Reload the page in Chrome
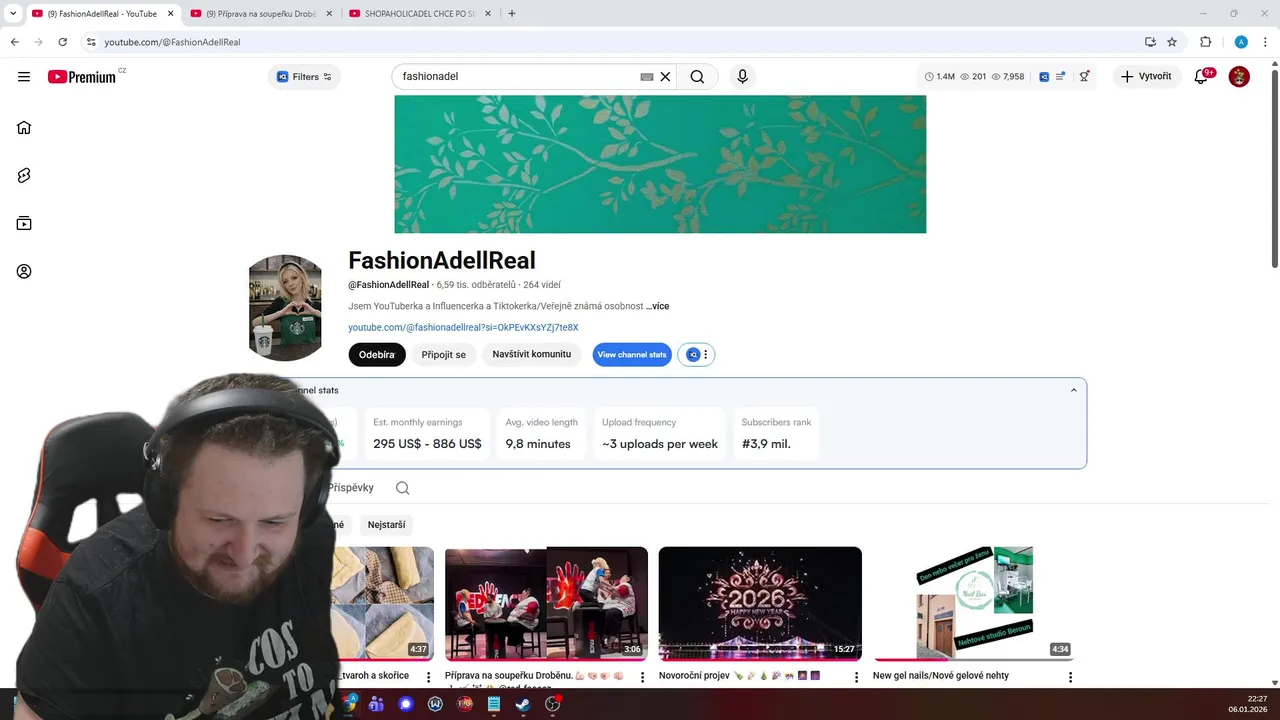1280x720 pixels. point(62,42)
